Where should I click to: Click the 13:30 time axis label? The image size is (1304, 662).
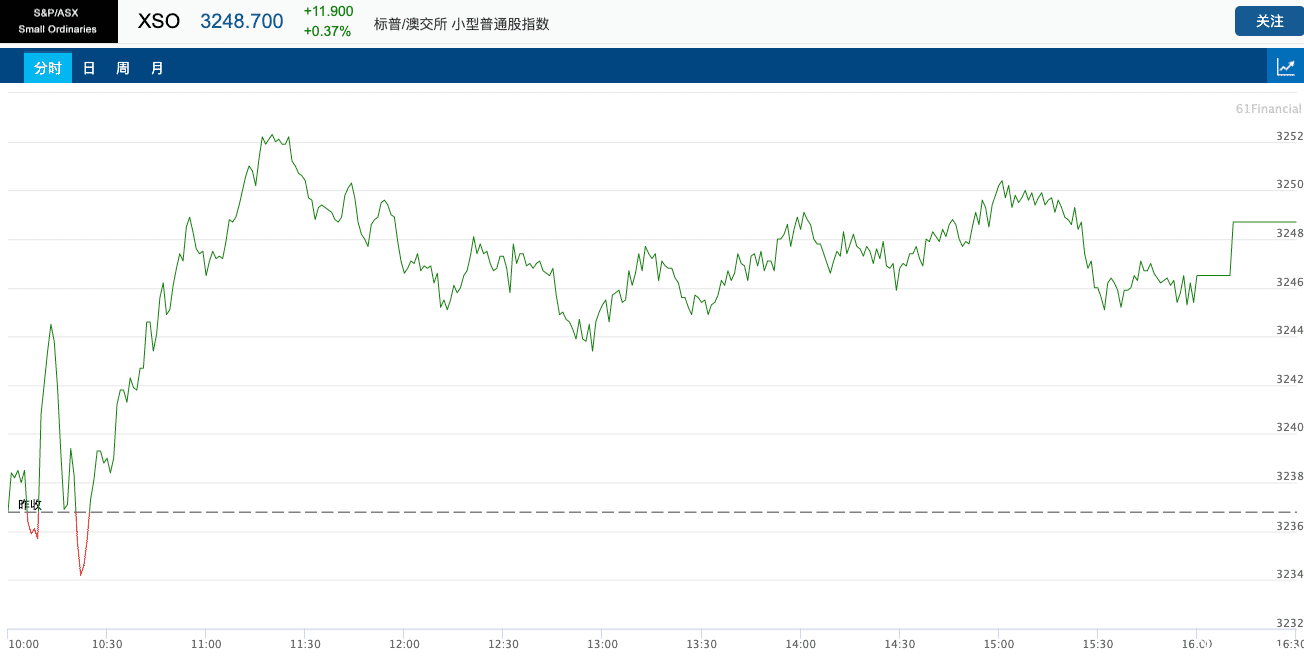(x=701, y=644)
